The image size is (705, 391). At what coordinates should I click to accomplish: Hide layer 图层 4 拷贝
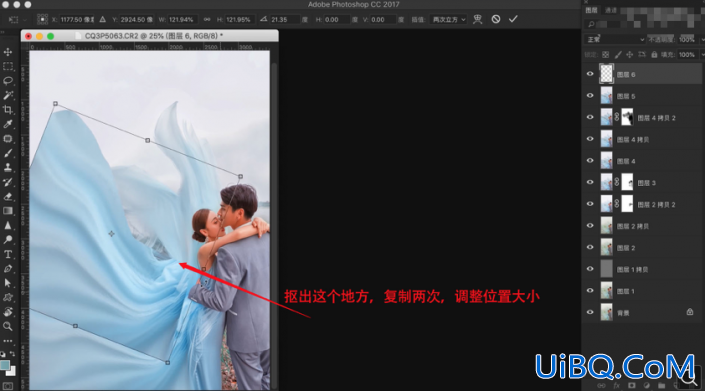590,139
